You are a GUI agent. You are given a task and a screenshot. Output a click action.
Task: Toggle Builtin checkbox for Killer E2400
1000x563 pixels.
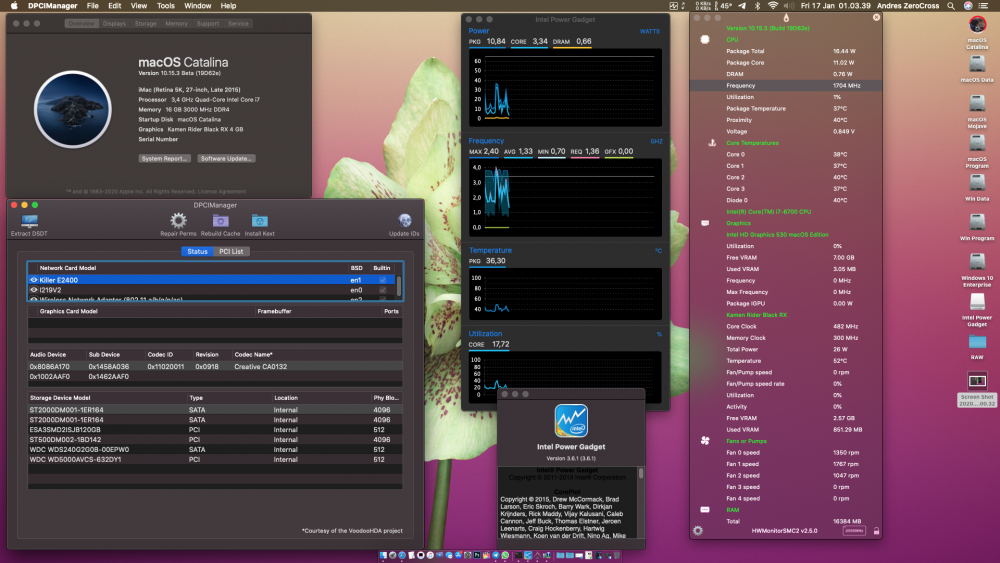pyautogui.click(x=383, y=280)
